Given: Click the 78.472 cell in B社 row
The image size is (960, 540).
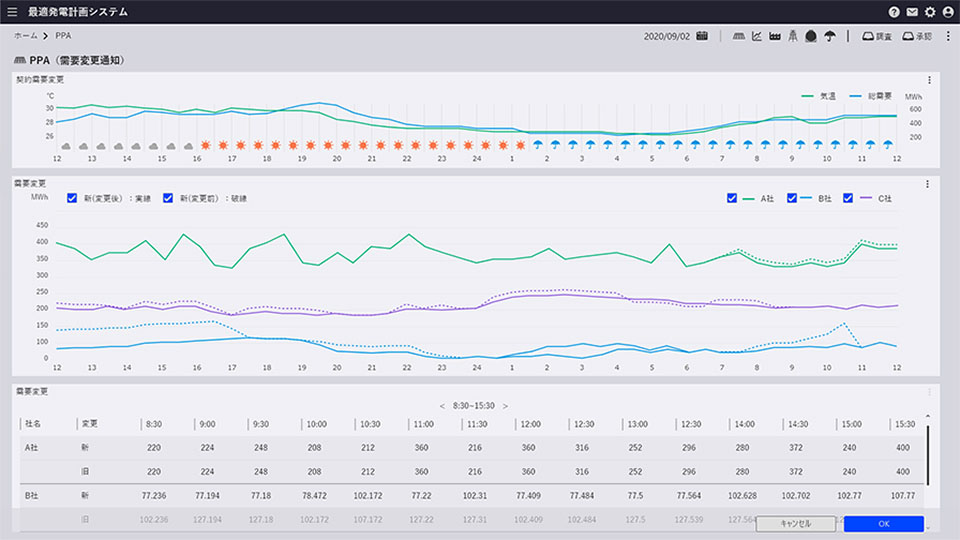Looking at the screenshot, I should [314, 495].
